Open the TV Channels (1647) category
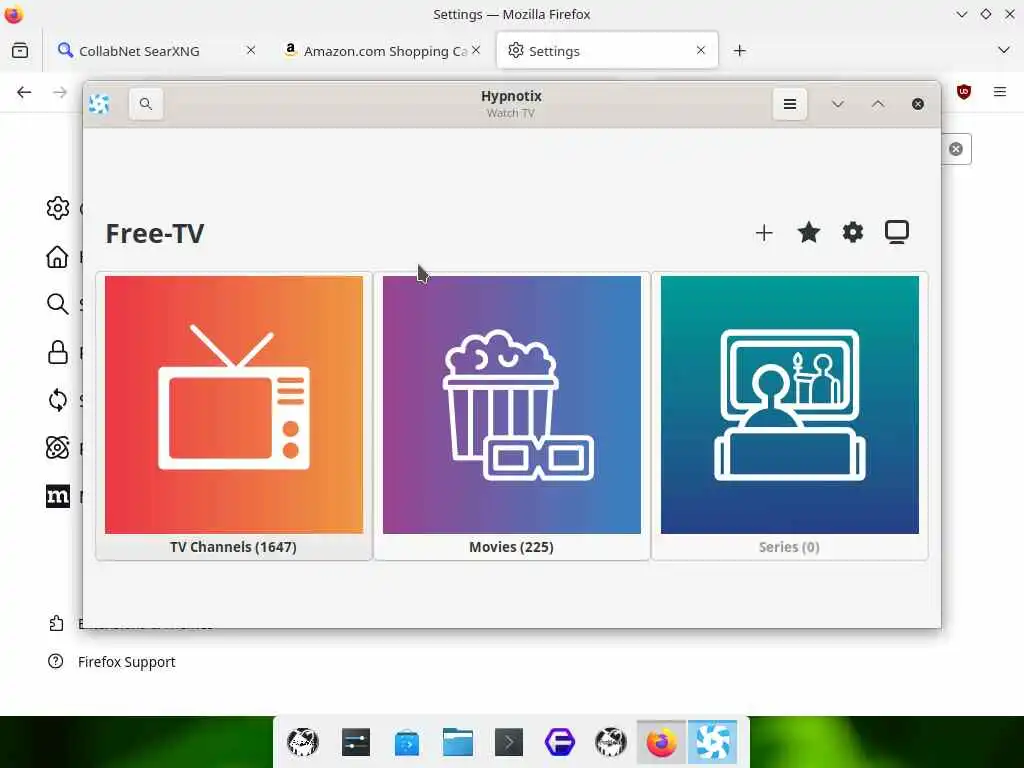The height and width of the screenshot is (768, 1024). [x=234, y=416]
